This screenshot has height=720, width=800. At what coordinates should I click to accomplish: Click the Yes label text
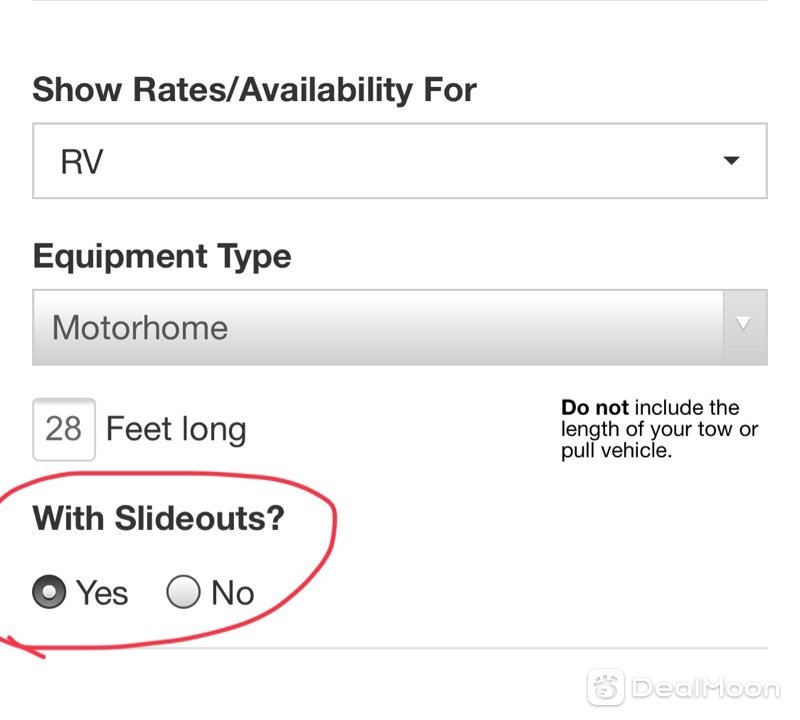click(x=102, y=593)
